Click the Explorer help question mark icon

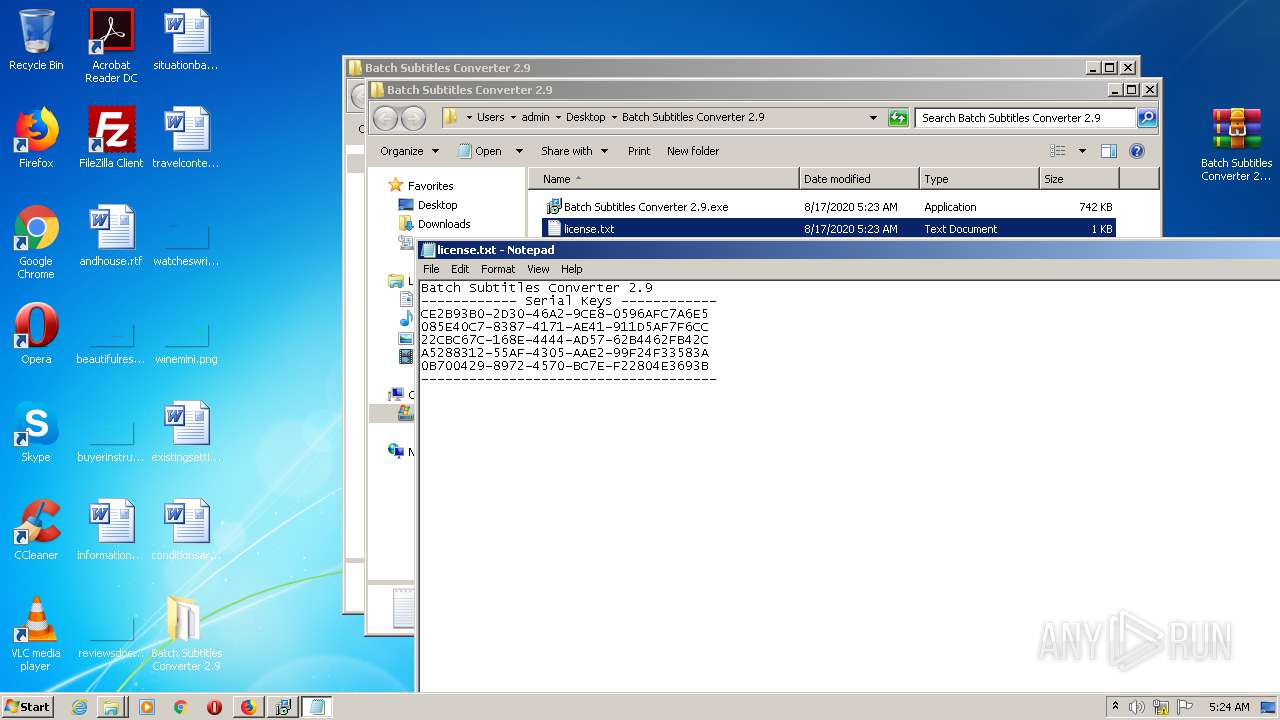tap(1137, 151)
